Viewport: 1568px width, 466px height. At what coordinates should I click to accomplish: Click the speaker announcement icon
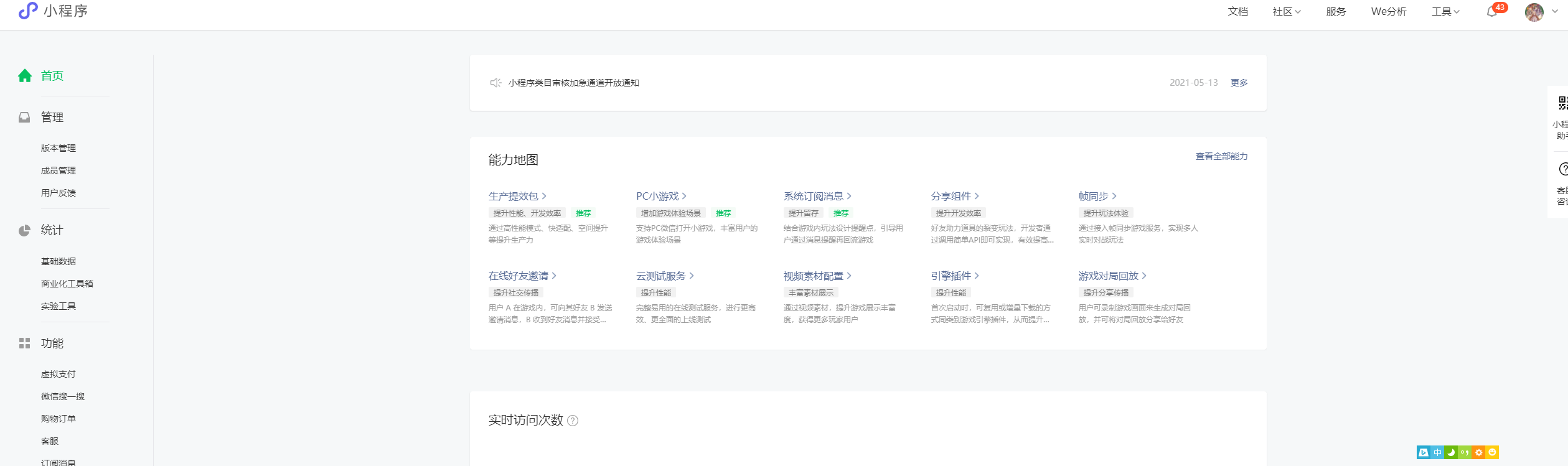(x=495, y=83)
